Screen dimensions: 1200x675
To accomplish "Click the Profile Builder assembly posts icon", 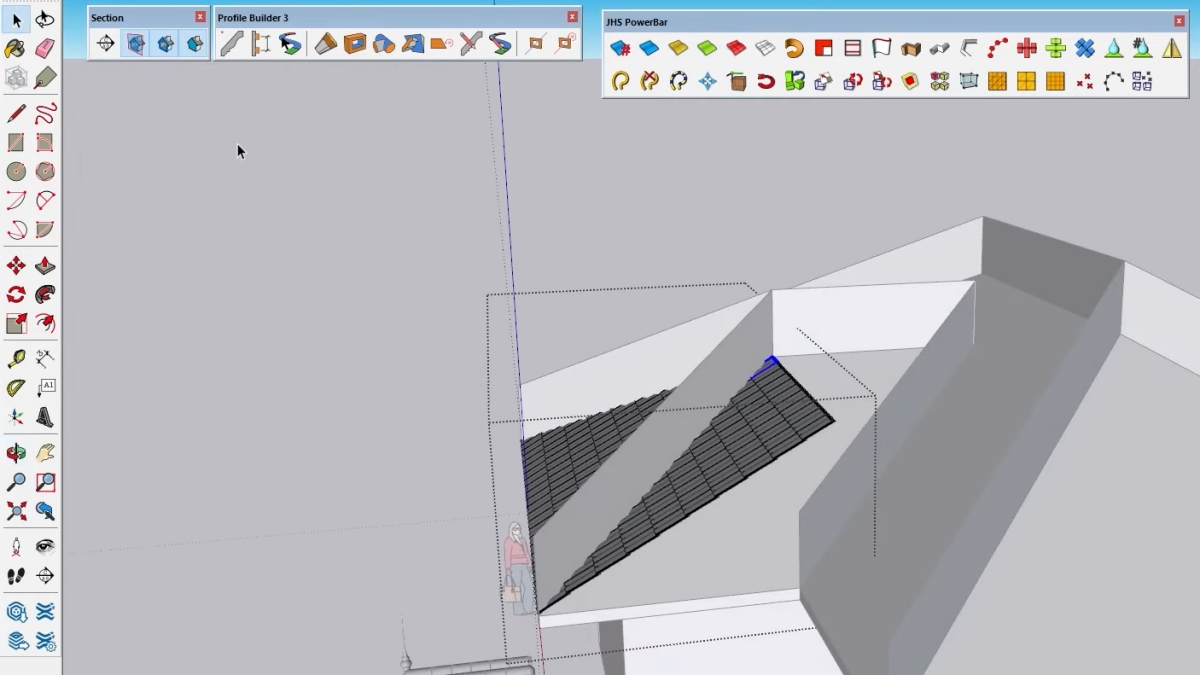I will [x=261, y=43].
